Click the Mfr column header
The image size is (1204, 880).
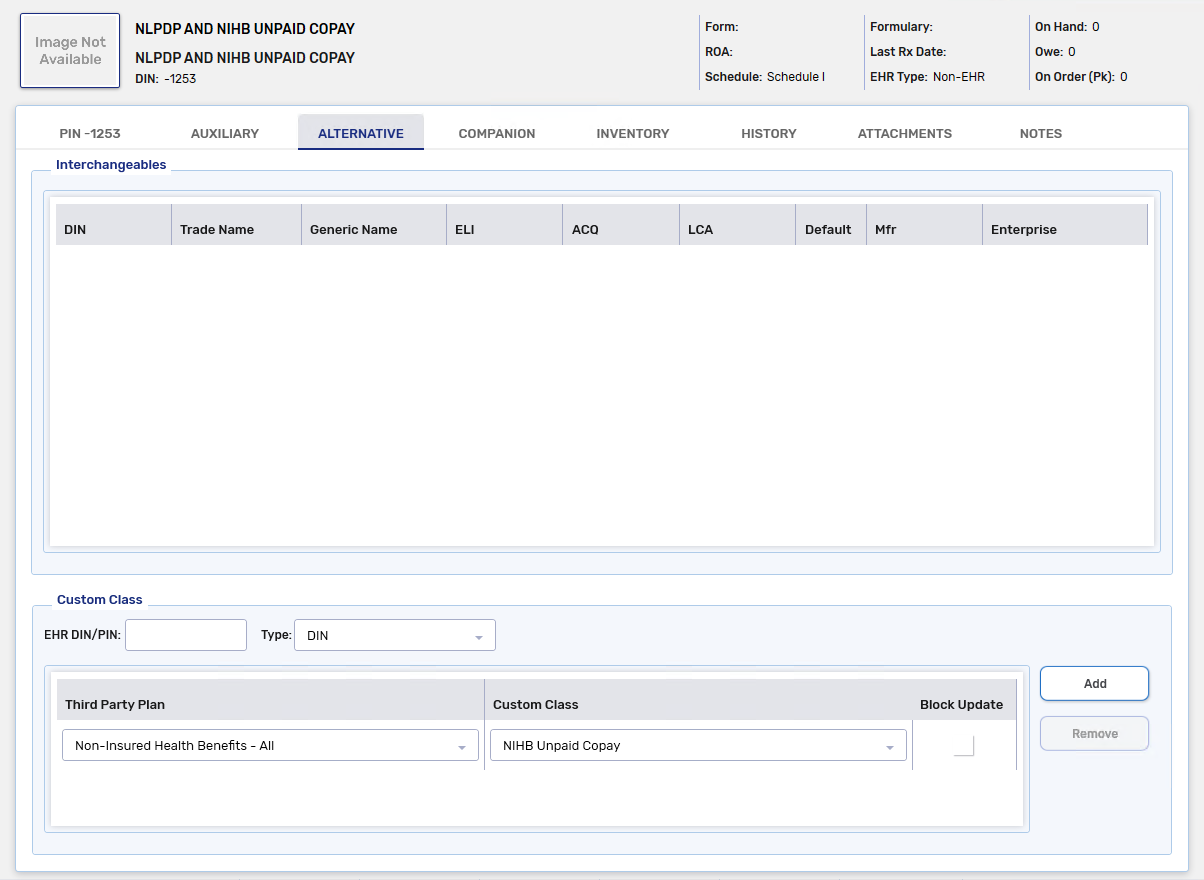(924, 225)
